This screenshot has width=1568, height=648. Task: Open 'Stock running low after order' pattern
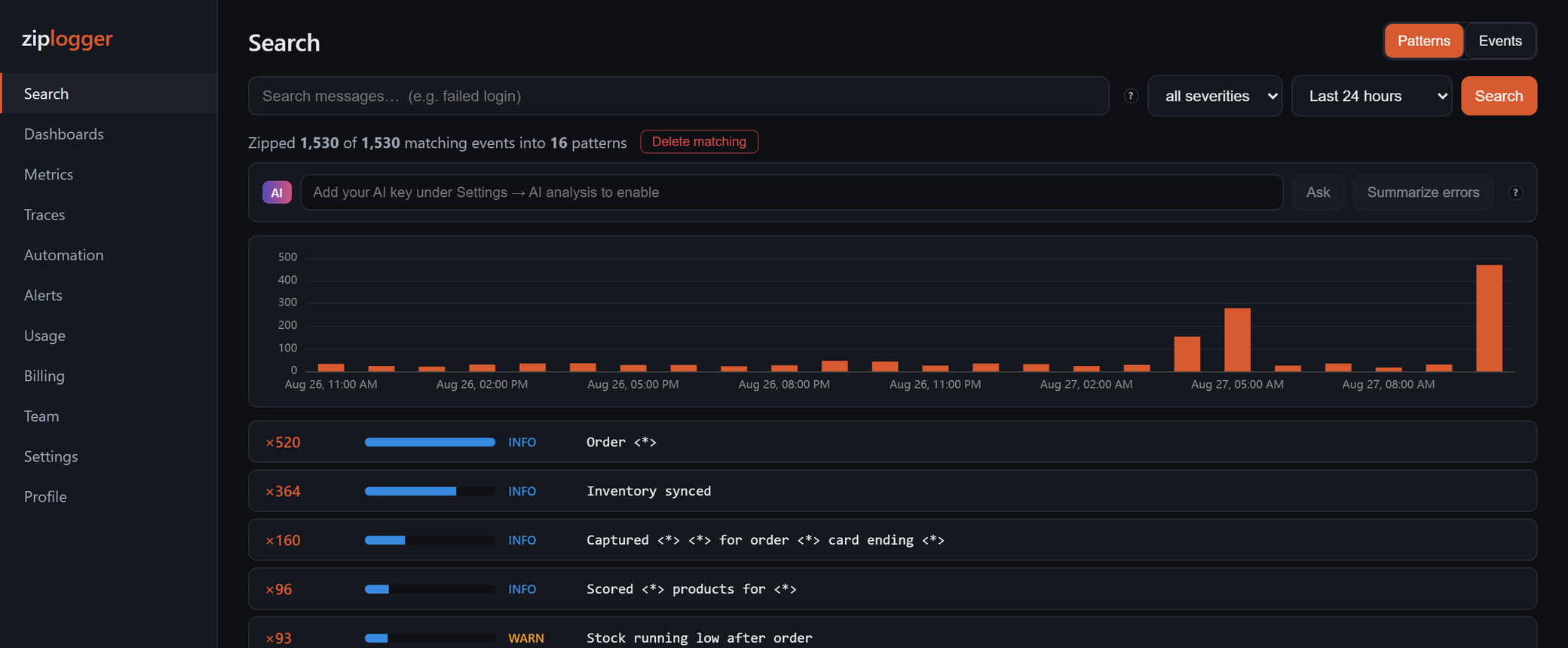tap(893, 634)
